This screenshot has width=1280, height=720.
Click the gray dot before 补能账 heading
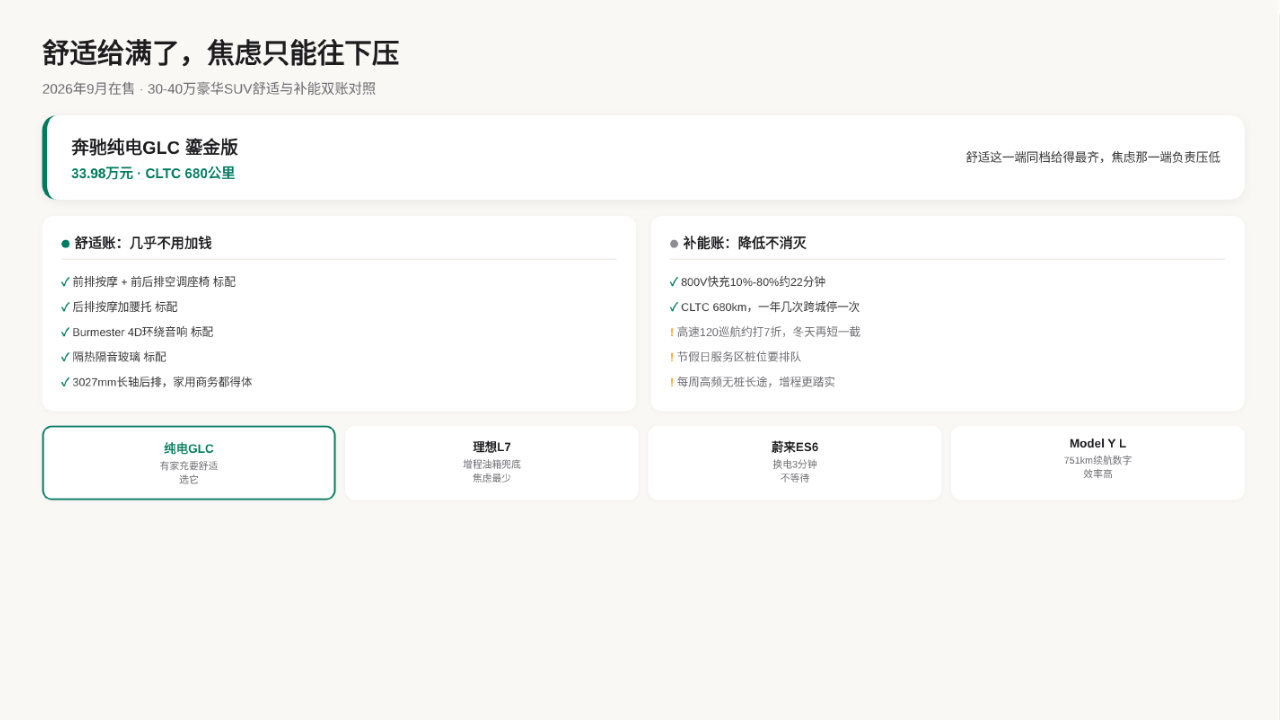coord(674,243)
